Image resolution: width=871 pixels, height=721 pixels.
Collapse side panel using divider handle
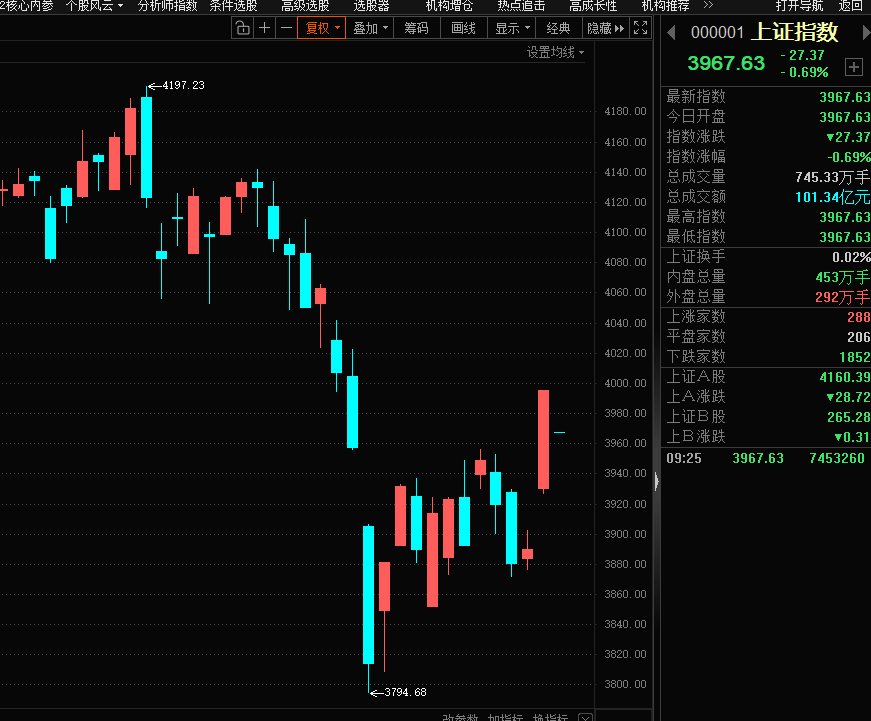[656, 482]
